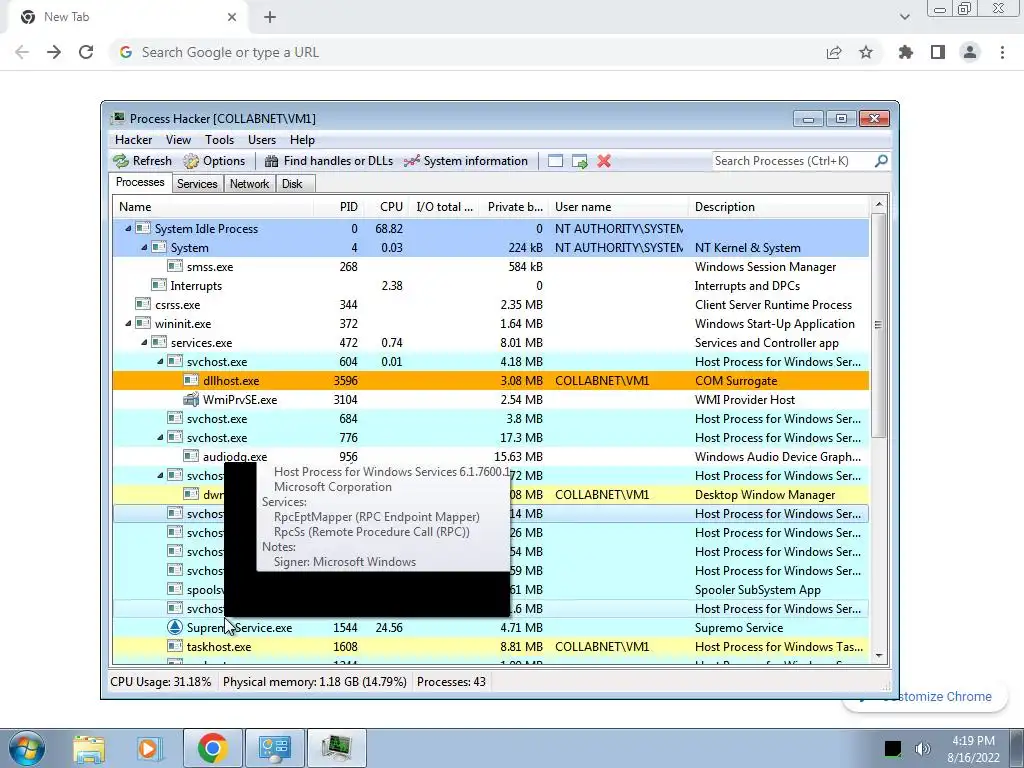Screen dimensions: 1024x768
Task: Click the Windows Start button
Action: (x=27, y=748)
